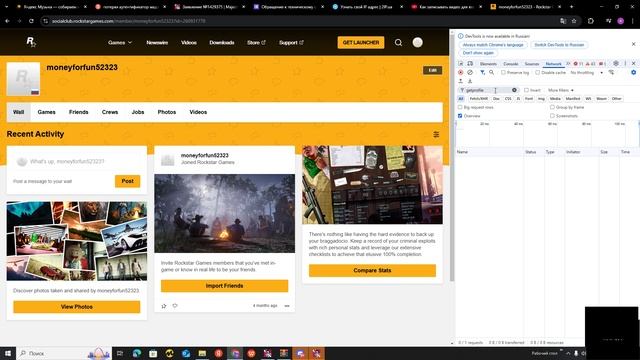640x360 pixels.
Task: Click the DevTools inspect element icon
Action: 461,64
